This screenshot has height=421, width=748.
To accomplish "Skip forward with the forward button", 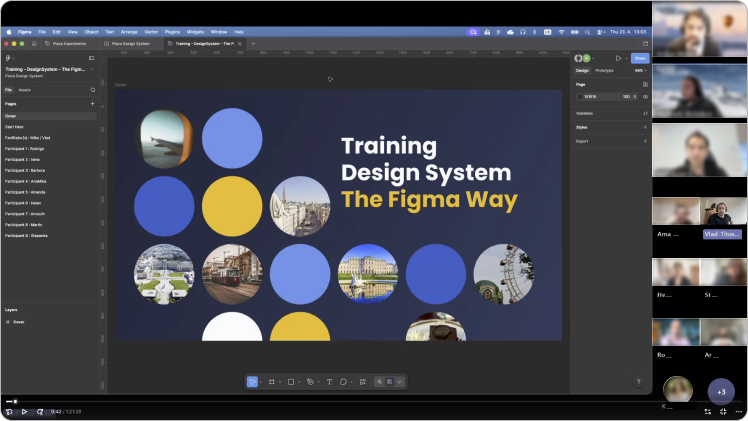I will pos(40,411).
